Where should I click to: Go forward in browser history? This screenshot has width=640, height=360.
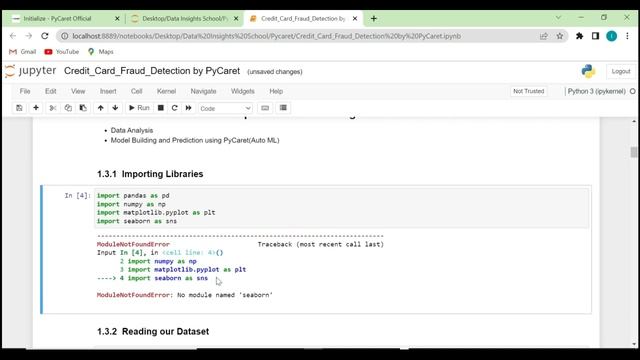coord(29,36)
